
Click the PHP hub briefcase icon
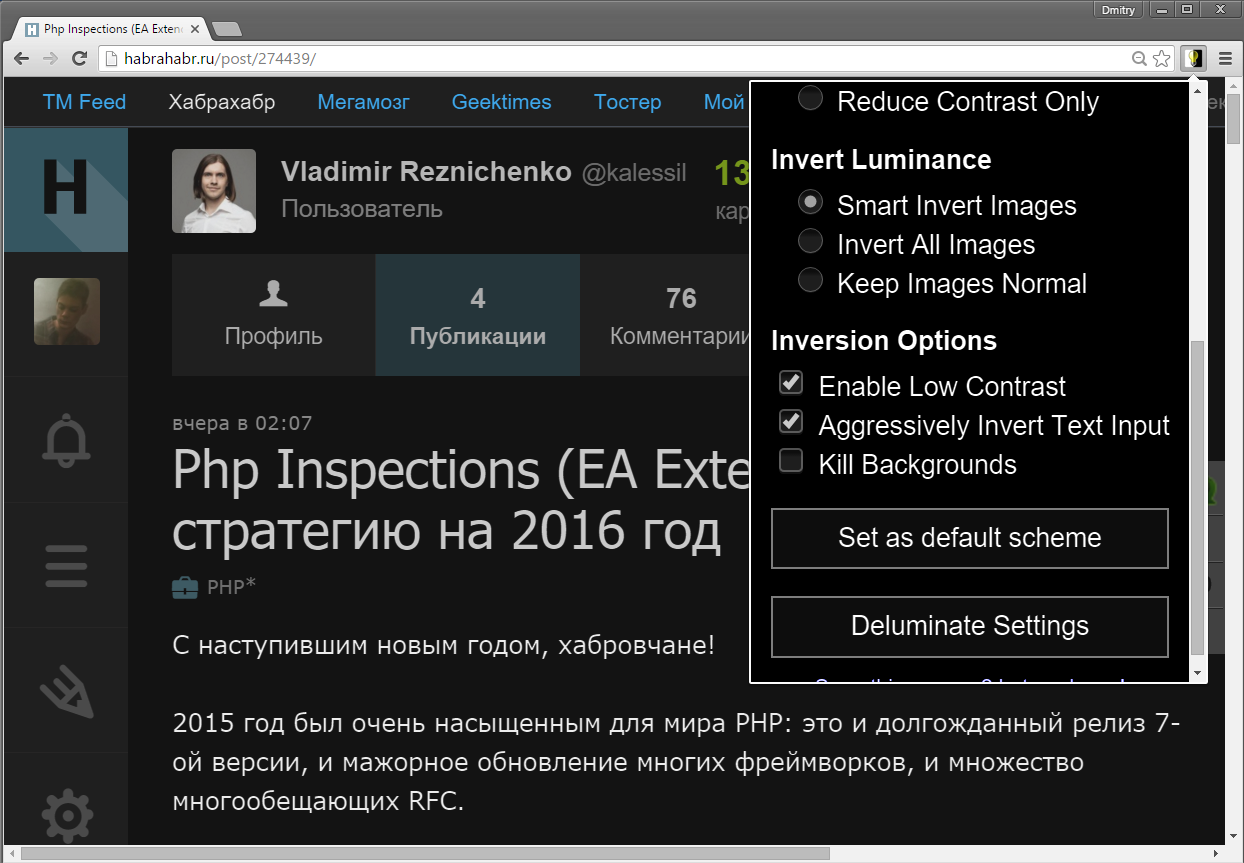[185, 588]
